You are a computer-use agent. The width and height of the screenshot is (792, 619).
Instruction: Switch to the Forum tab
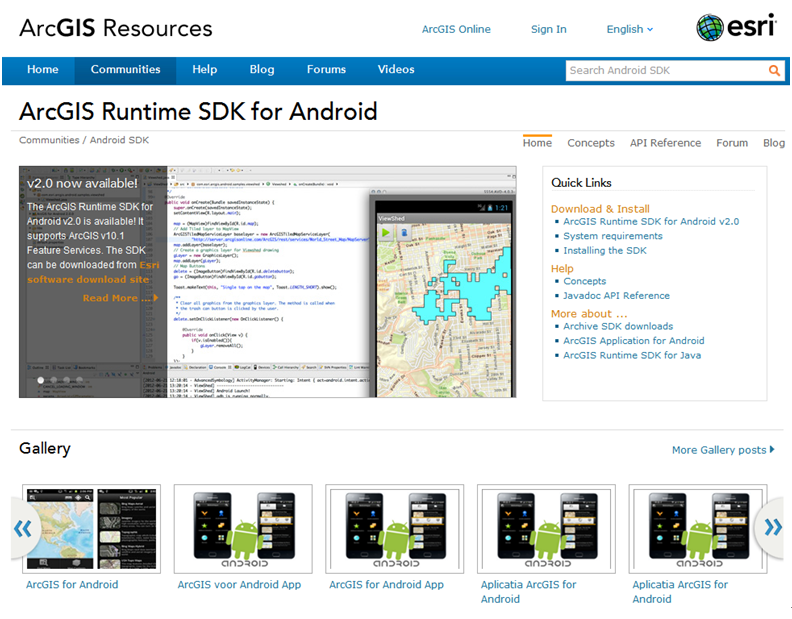coord(732,143)
